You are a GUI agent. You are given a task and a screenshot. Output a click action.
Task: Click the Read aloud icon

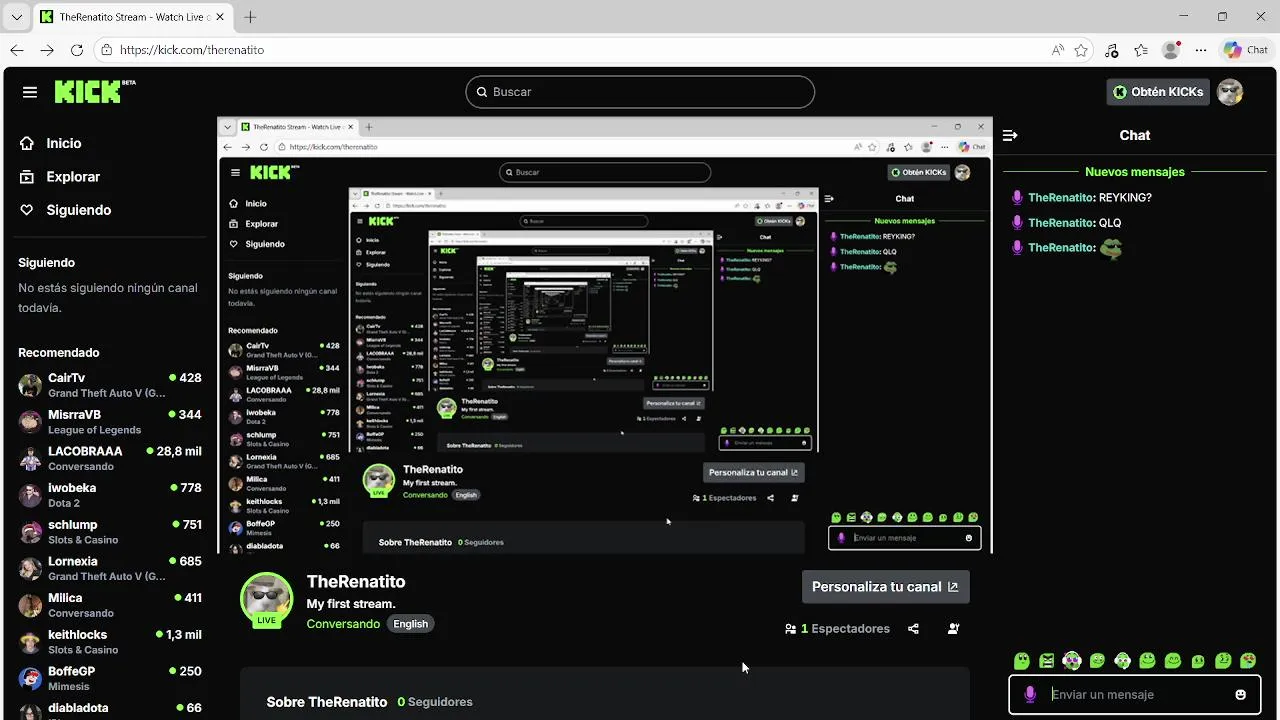coord(1058,50)
